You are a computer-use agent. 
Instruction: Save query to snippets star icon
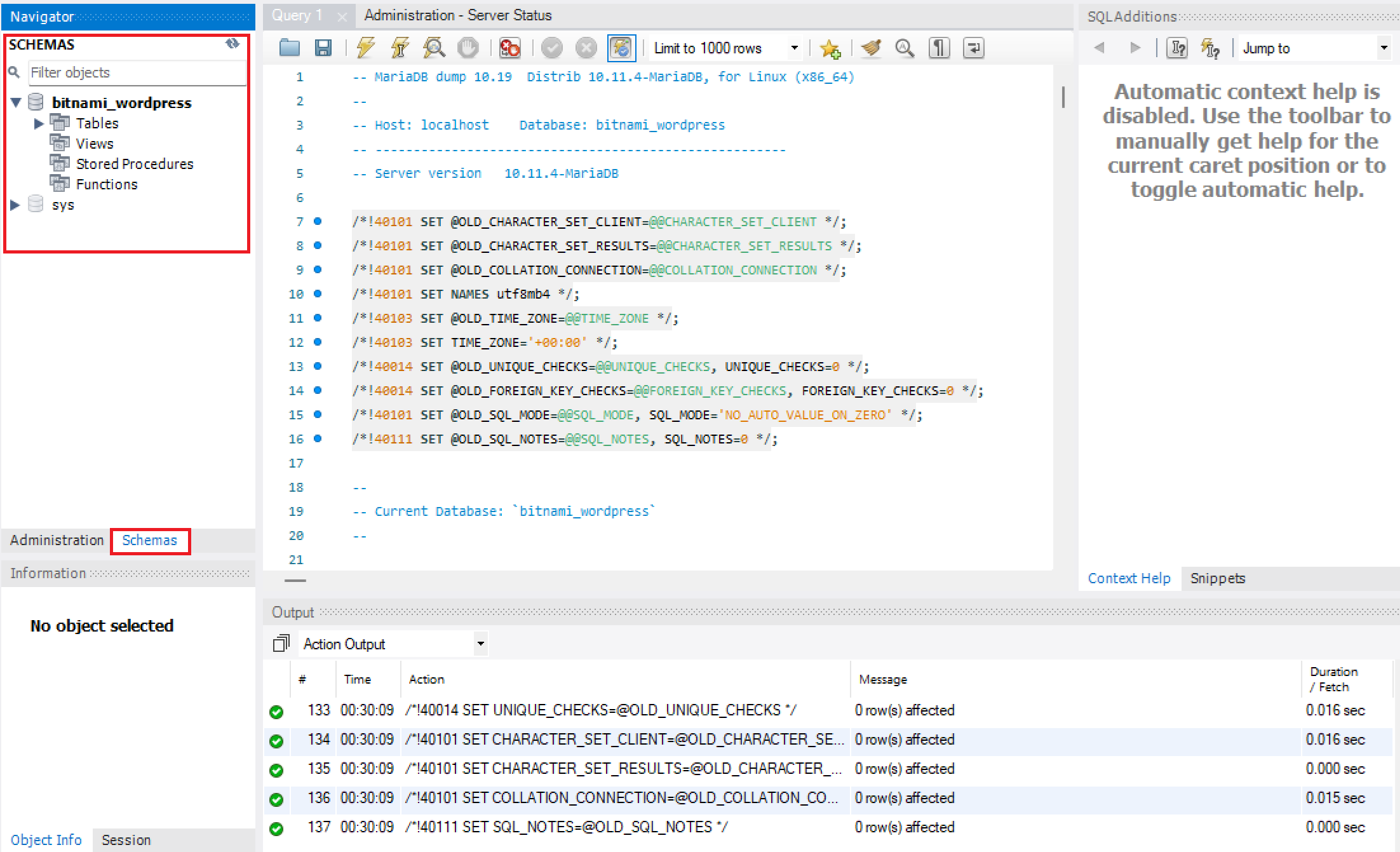tap(830, 48)
